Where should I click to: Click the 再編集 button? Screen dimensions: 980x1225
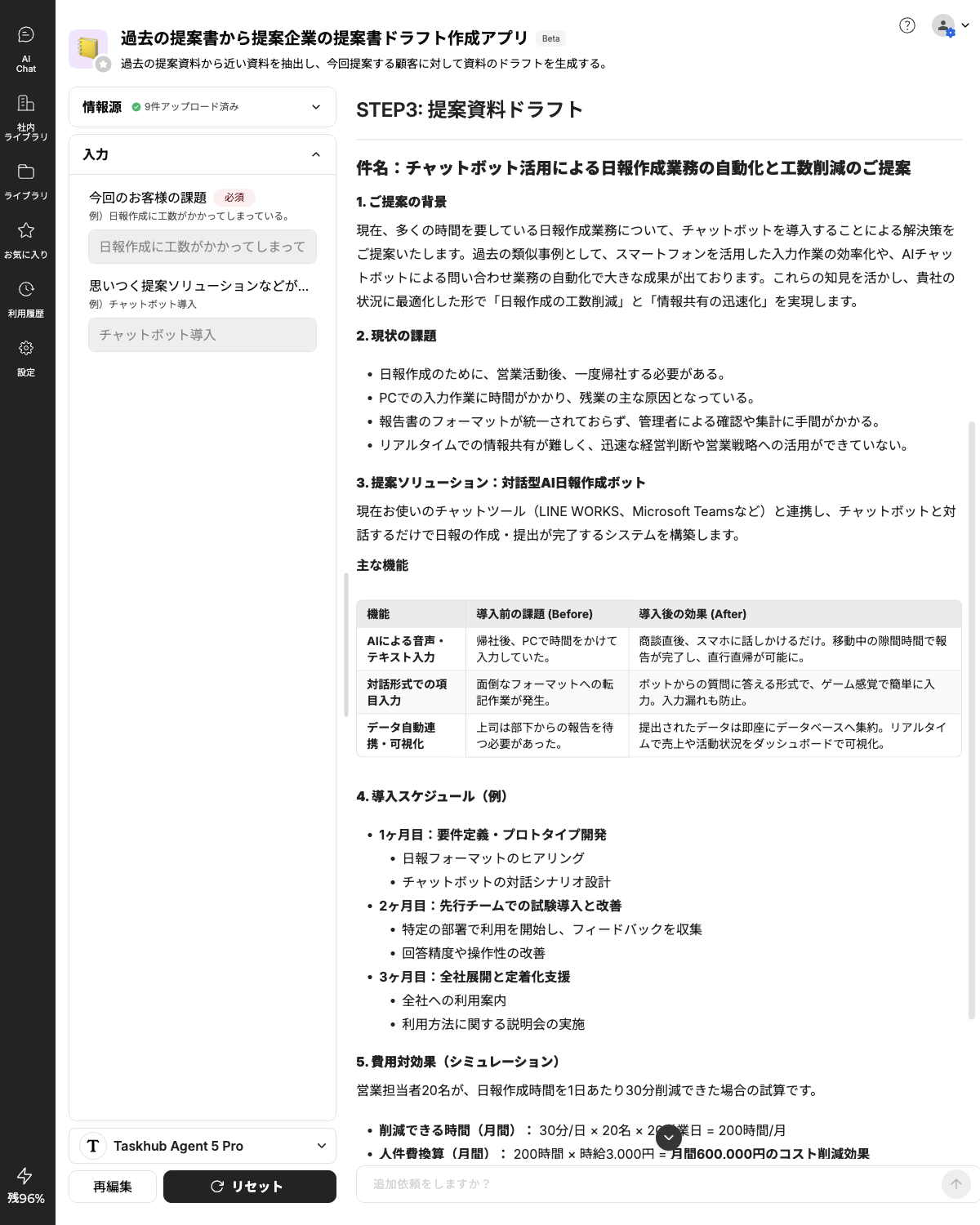113,1187
